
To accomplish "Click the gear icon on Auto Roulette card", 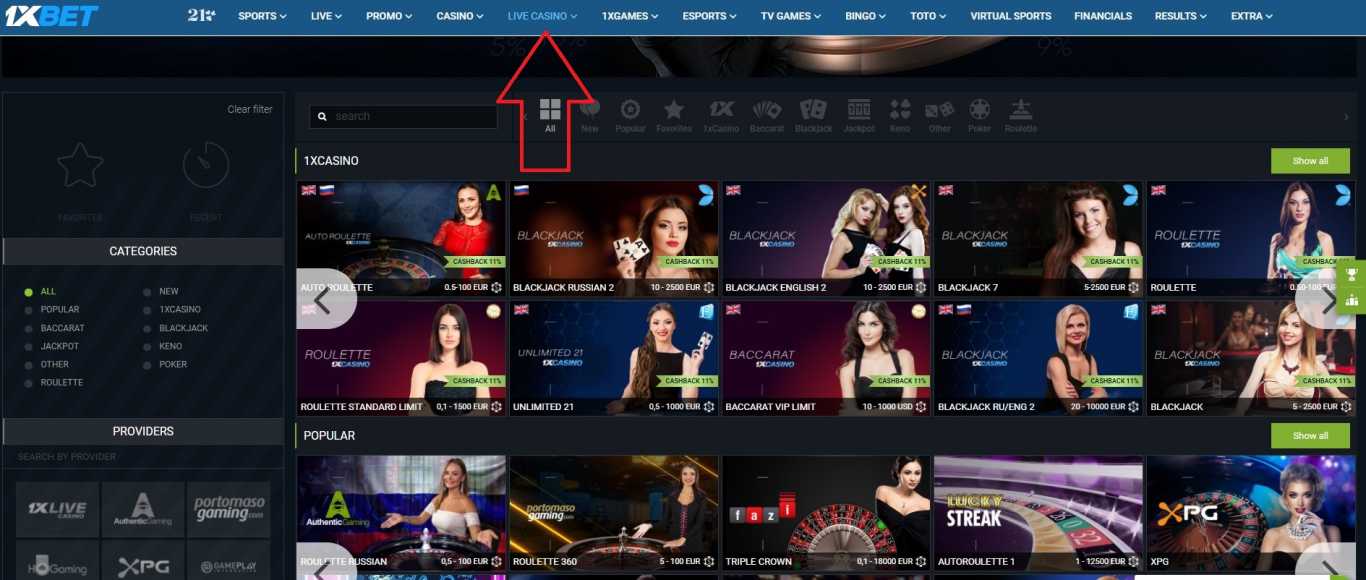I will [497, 287].
